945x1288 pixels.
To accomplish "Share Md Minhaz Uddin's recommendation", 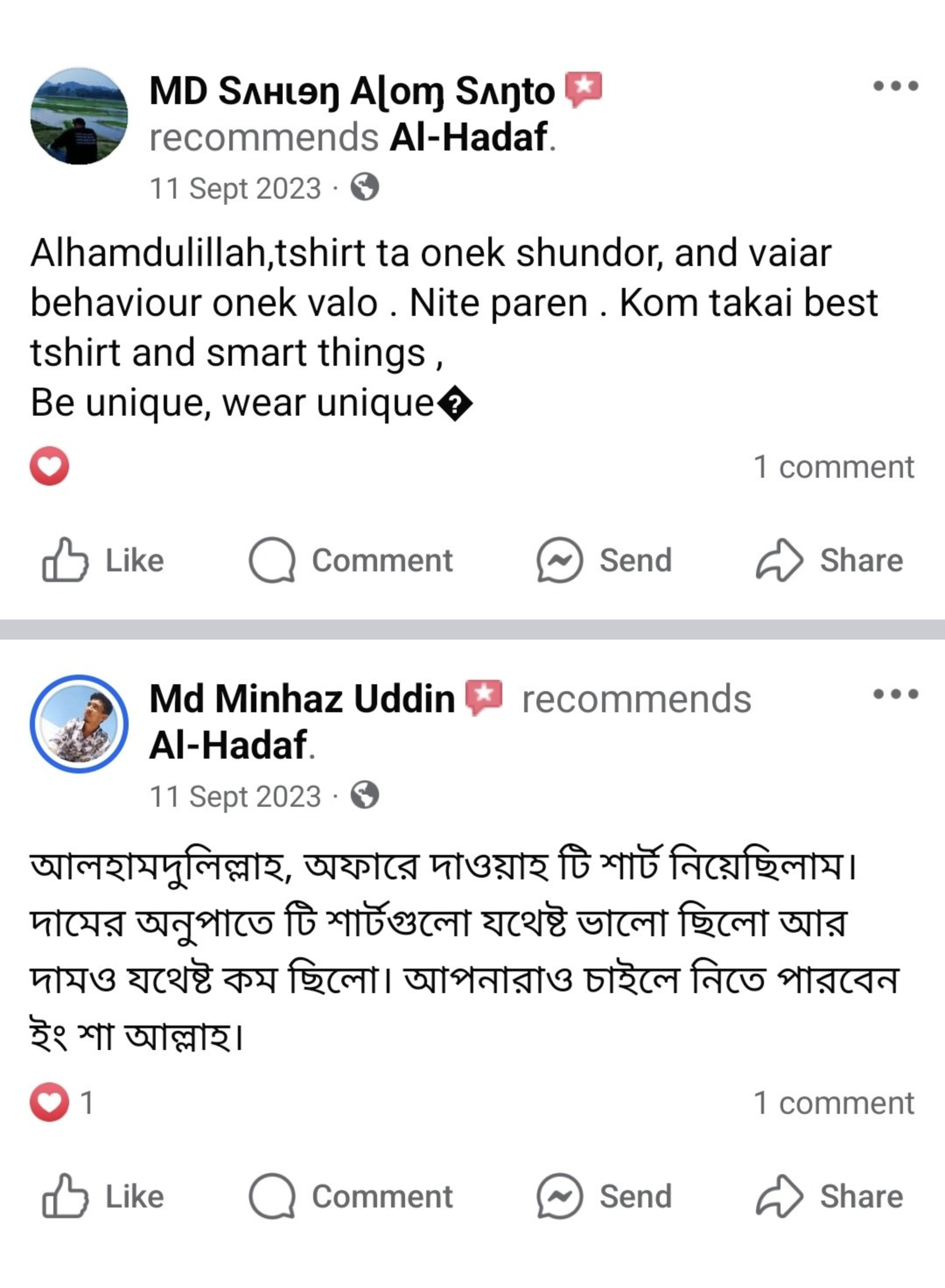I will coord(829,1196).
